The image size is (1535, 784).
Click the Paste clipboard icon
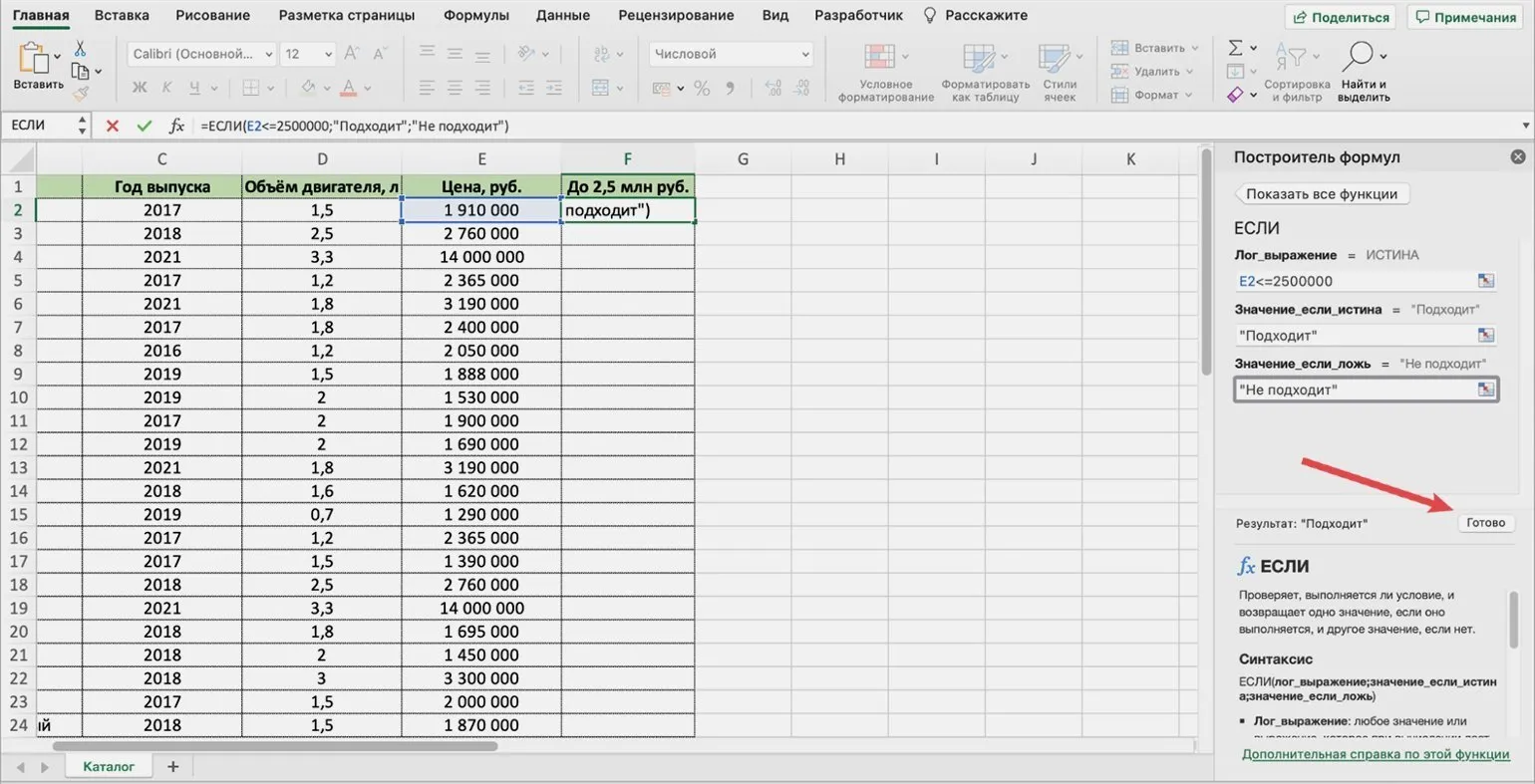click(36, 60)
